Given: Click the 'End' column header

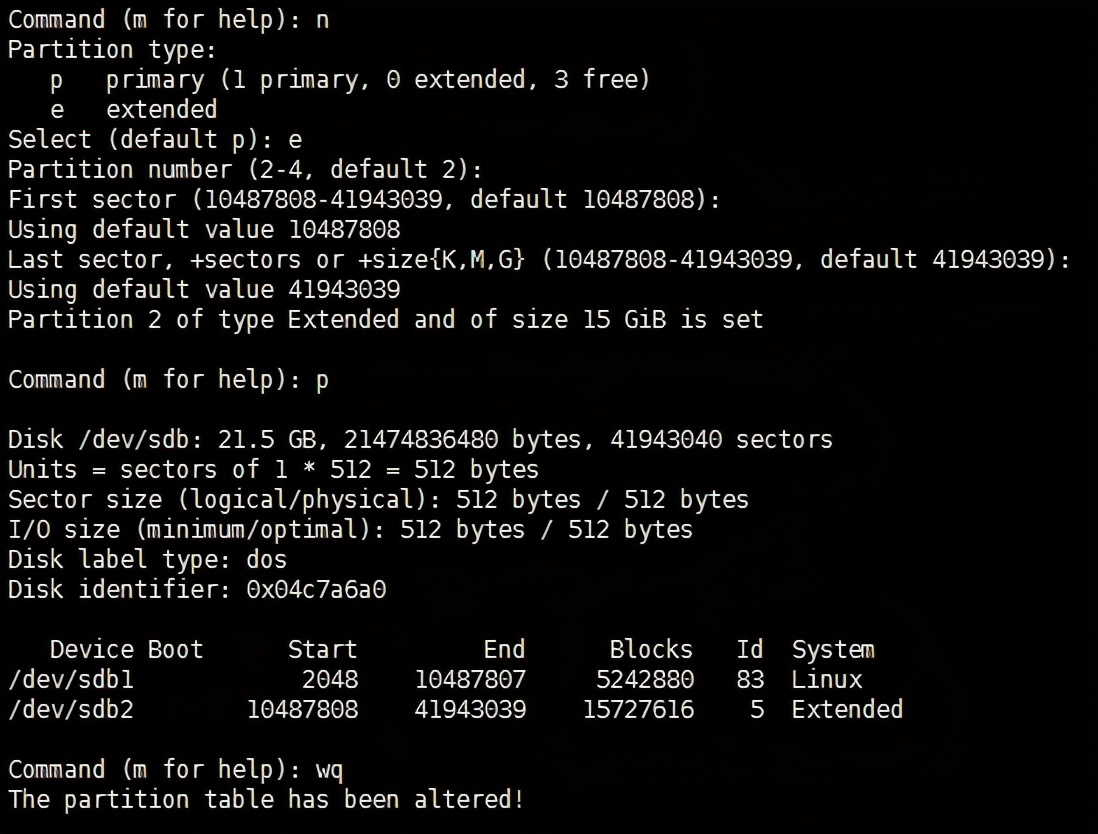Looking at the screenshot, I should (504, 650).
